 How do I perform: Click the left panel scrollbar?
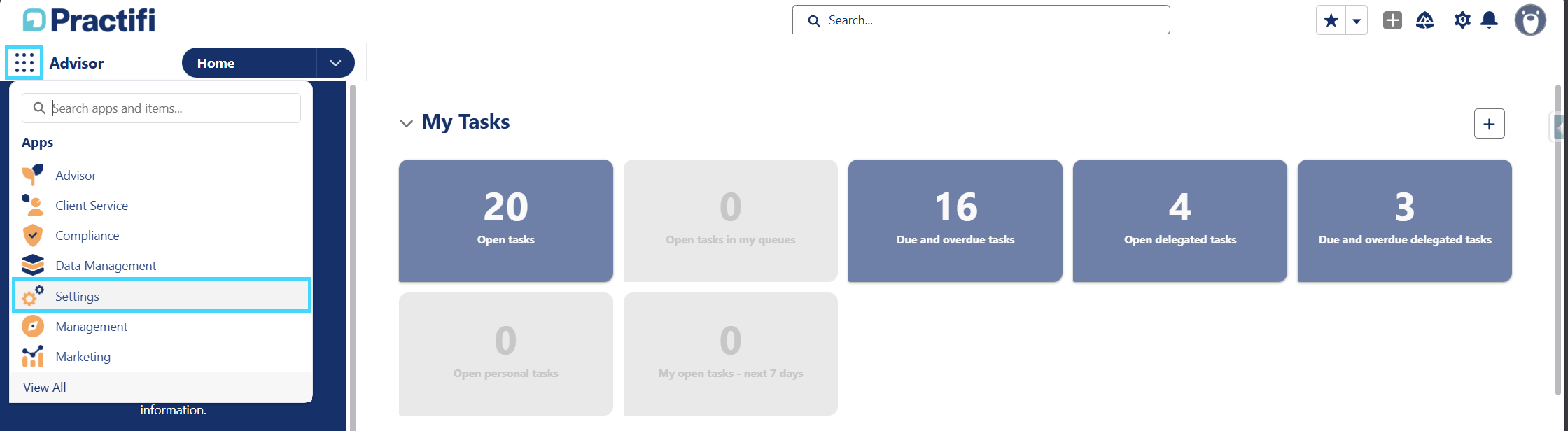353,257
